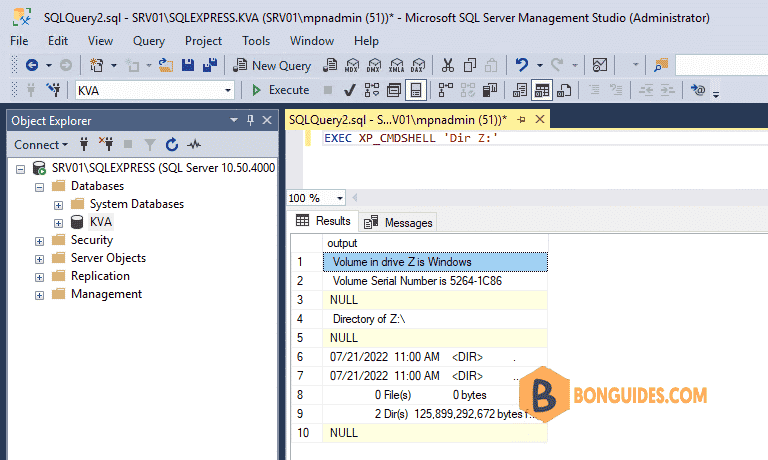Toggle Object Explorer auto-hide pin

point(250,120)
